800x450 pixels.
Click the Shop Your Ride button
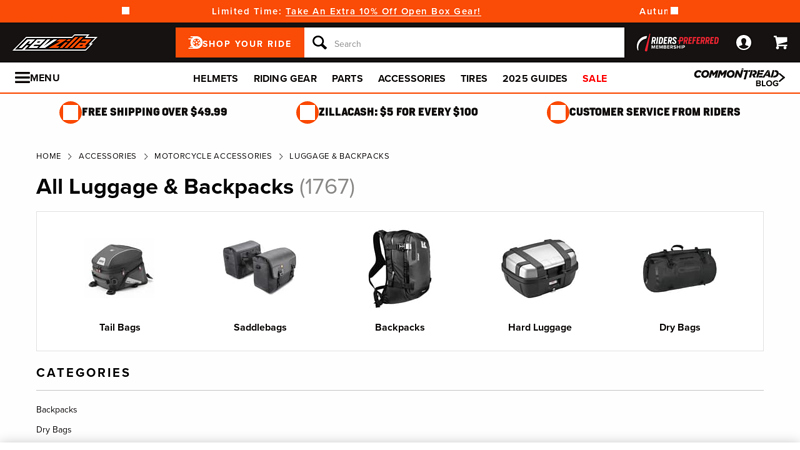[x=240, y=43]
